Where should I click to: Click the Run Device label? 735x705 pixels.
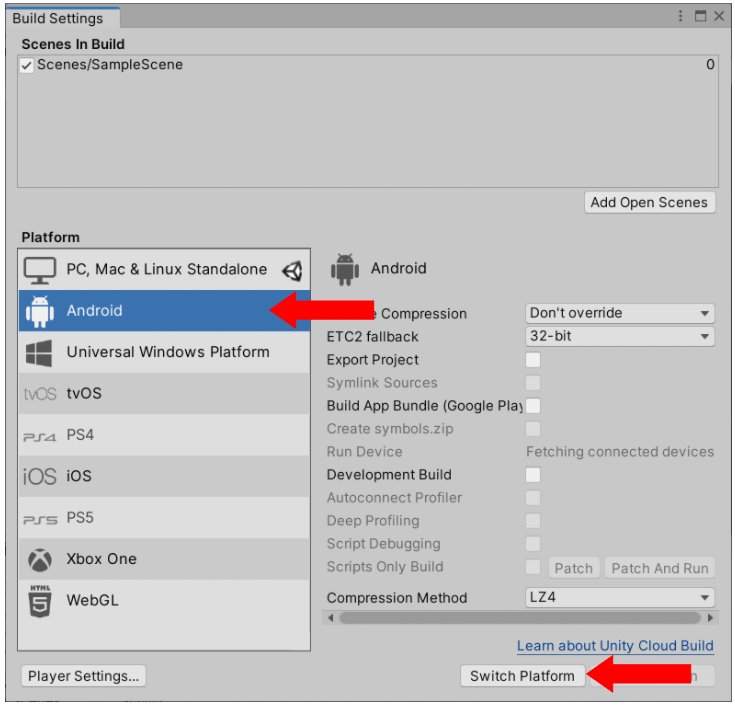[365, 452]
